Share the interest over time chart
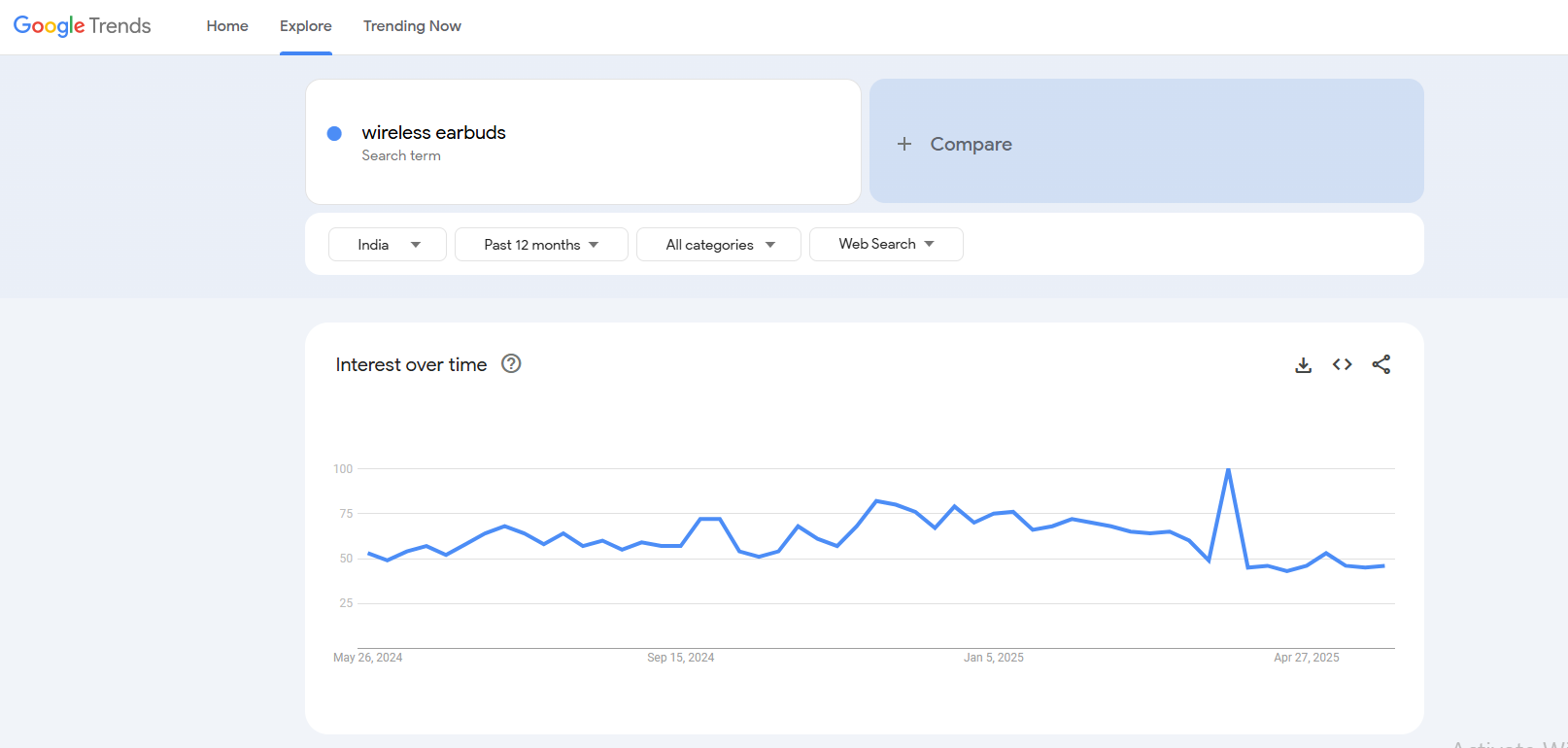 pos(1381,364)
